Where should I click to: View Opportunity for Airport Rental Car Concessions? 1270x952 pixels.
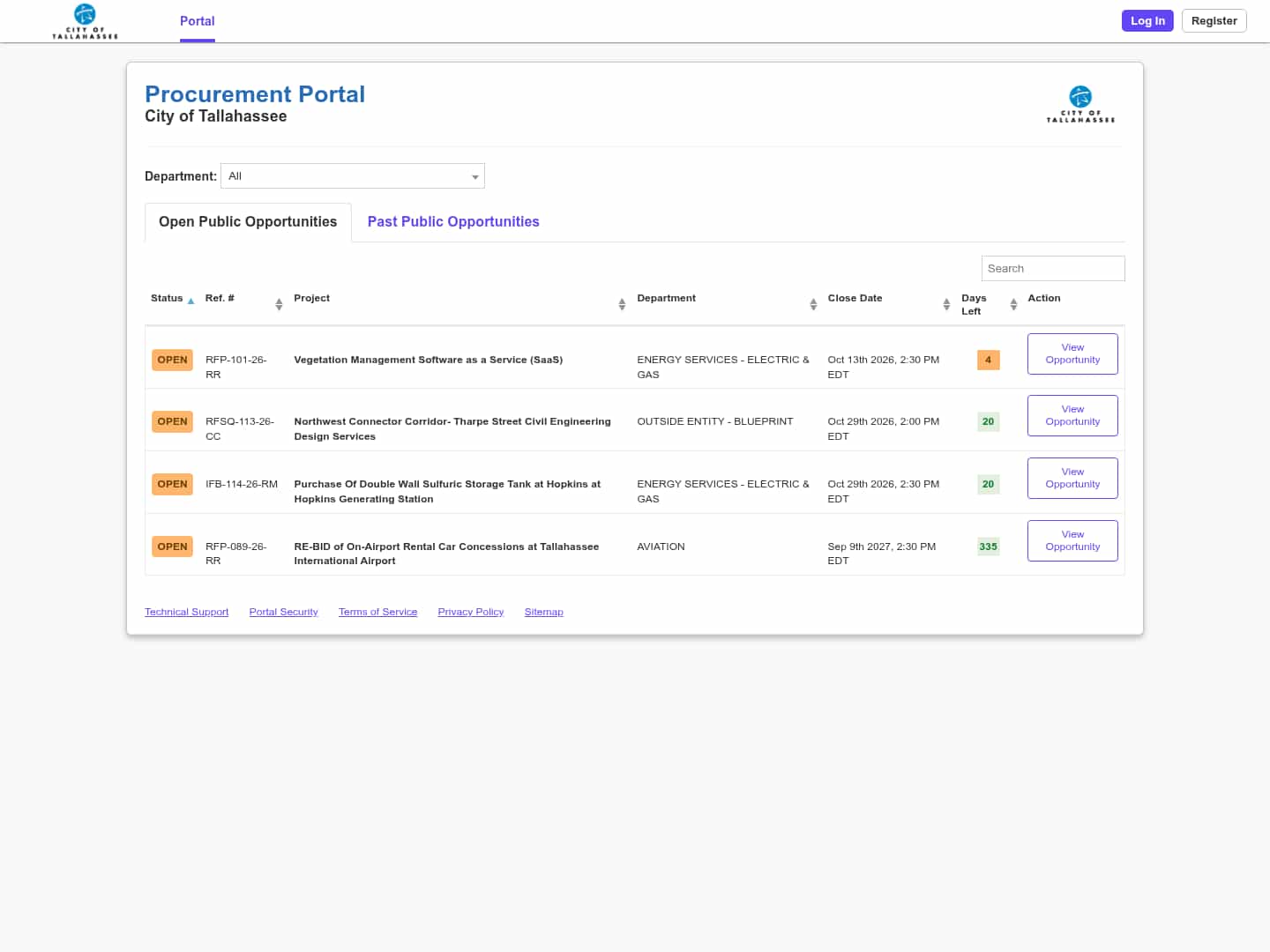1072,540
